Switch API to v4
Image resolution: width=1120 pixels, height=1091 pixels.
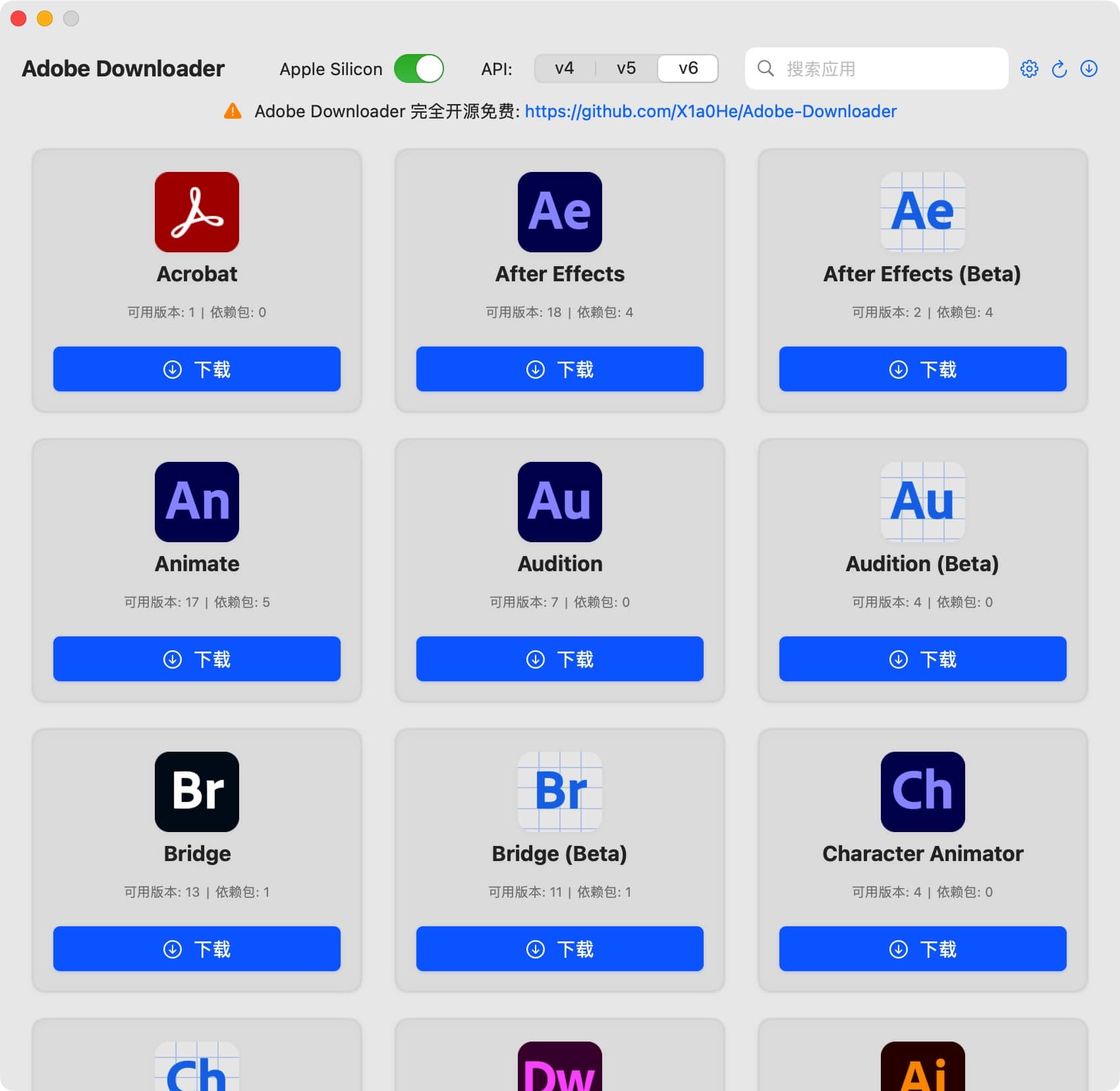(x=564, y=68)
